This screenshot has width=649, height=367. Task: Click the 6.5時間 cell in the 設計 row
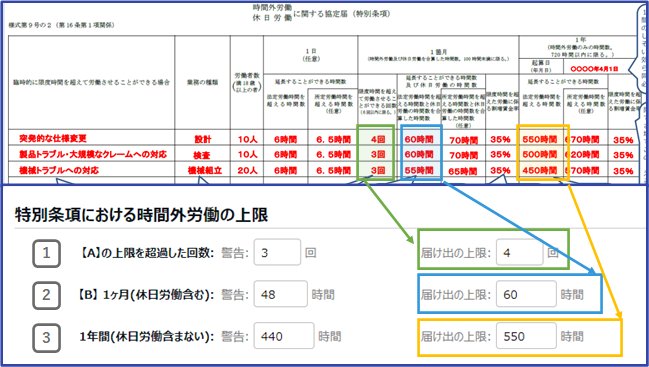click(x=333, y=139)
